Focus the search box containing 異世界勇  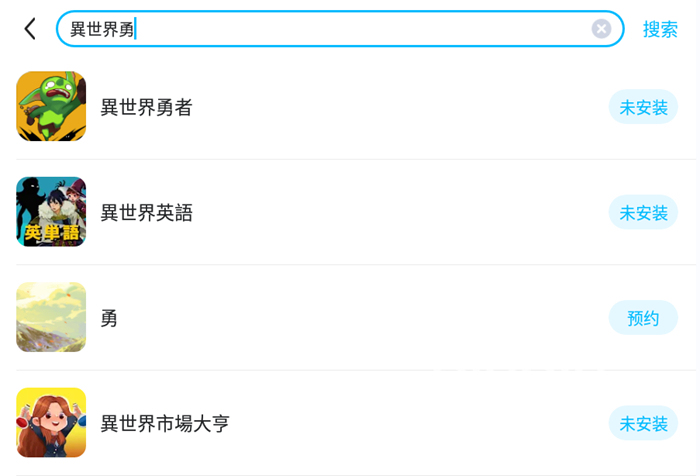coord(330,29)
